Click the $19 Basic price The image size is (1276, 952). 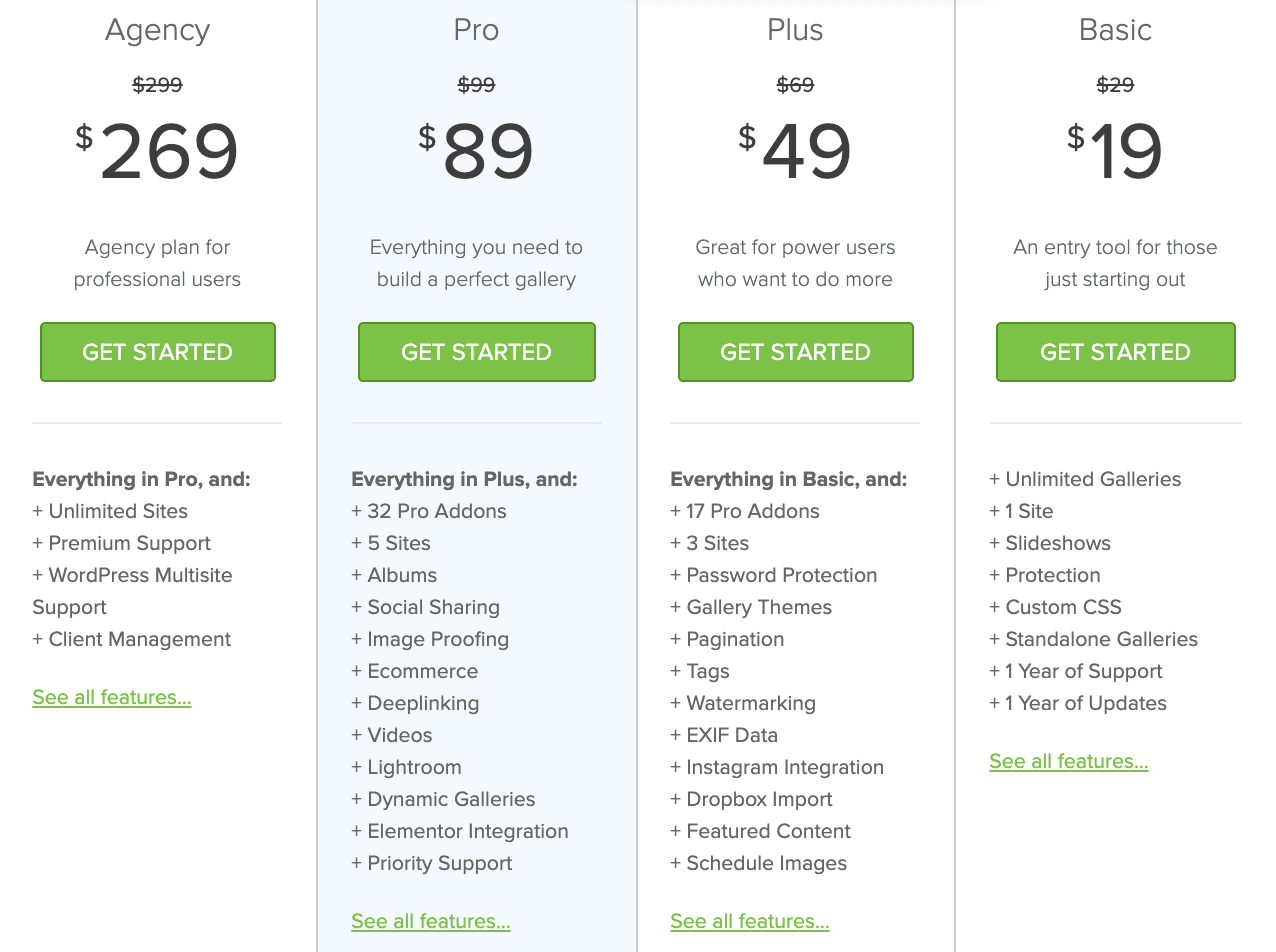coord(1125,153)
